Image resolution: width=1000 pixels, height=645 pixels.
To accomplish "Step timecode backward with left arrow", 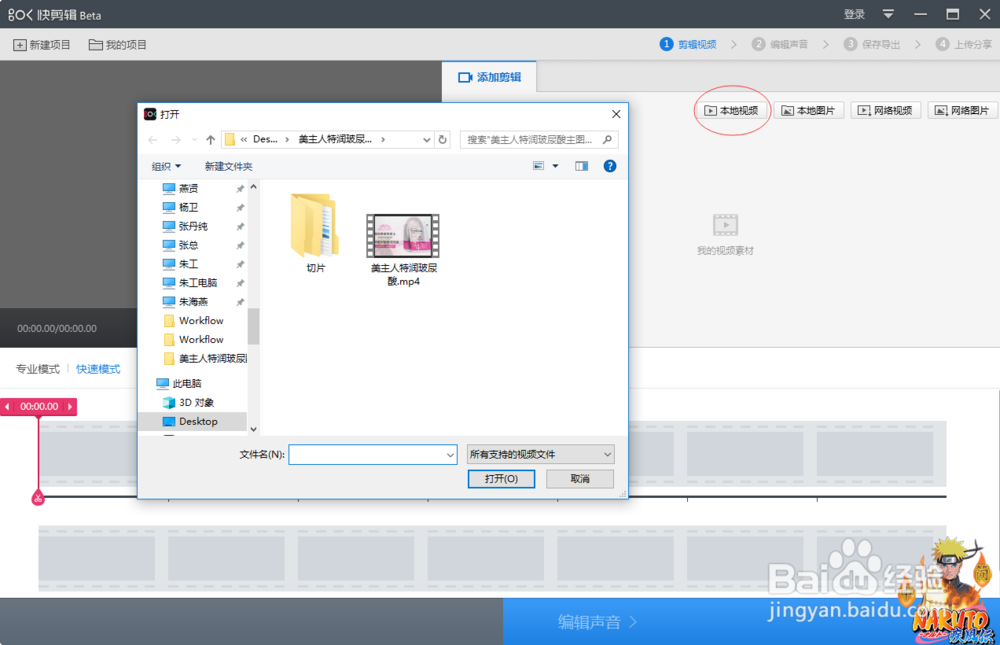I will 8,406.
